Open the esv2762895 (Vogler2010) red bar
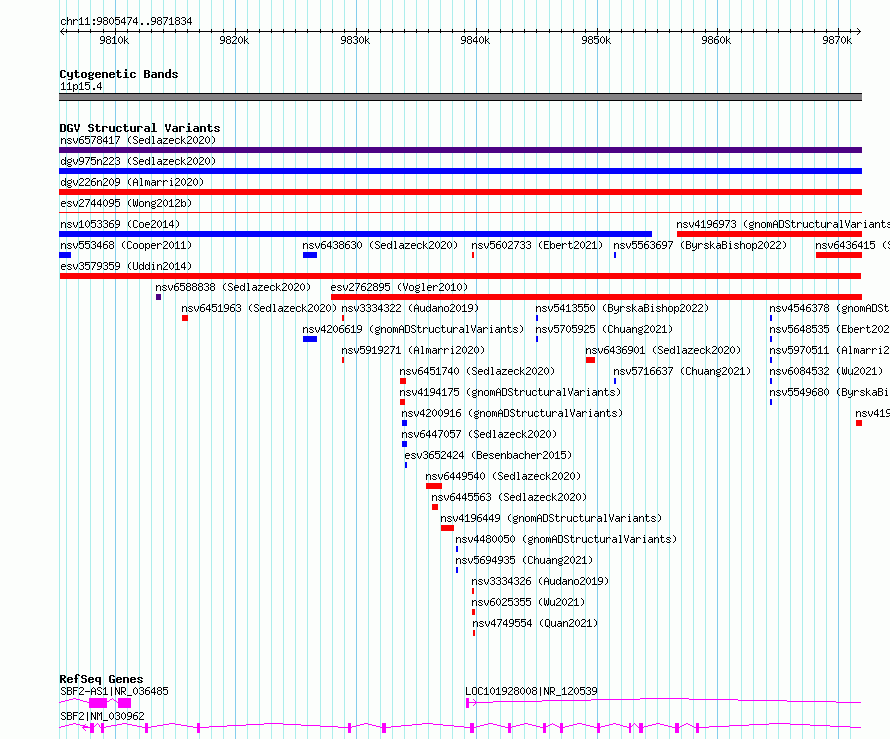 596,297
